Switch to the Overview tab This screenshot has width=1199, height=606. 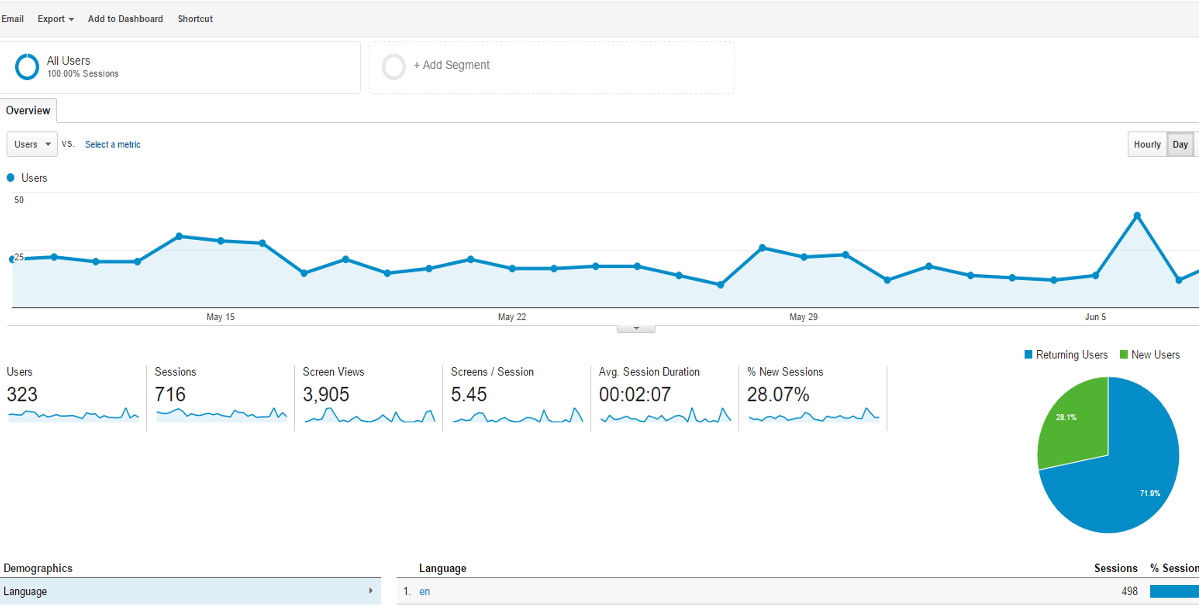click(28, 110)
